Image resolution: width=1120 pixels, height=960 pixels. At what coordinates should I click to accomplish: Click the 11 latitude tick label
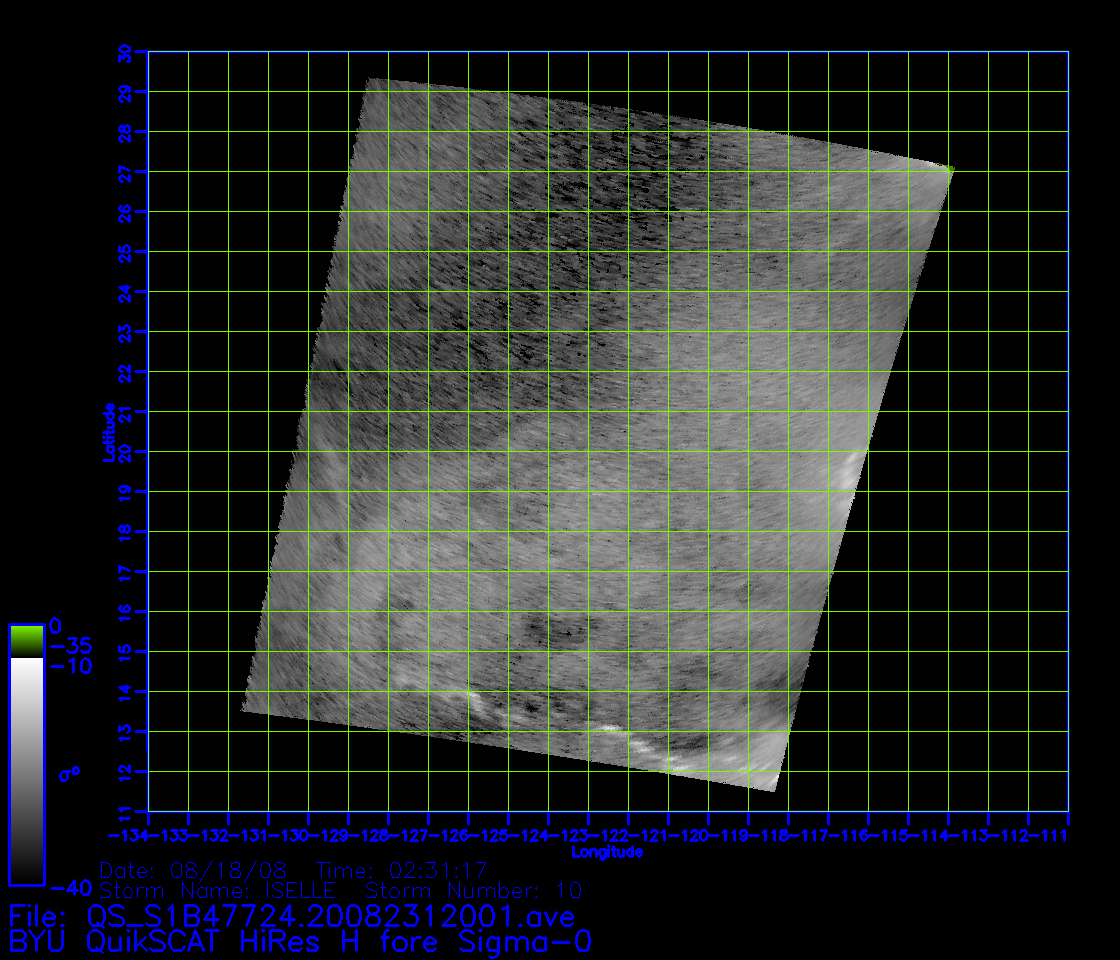click(126, 811)
